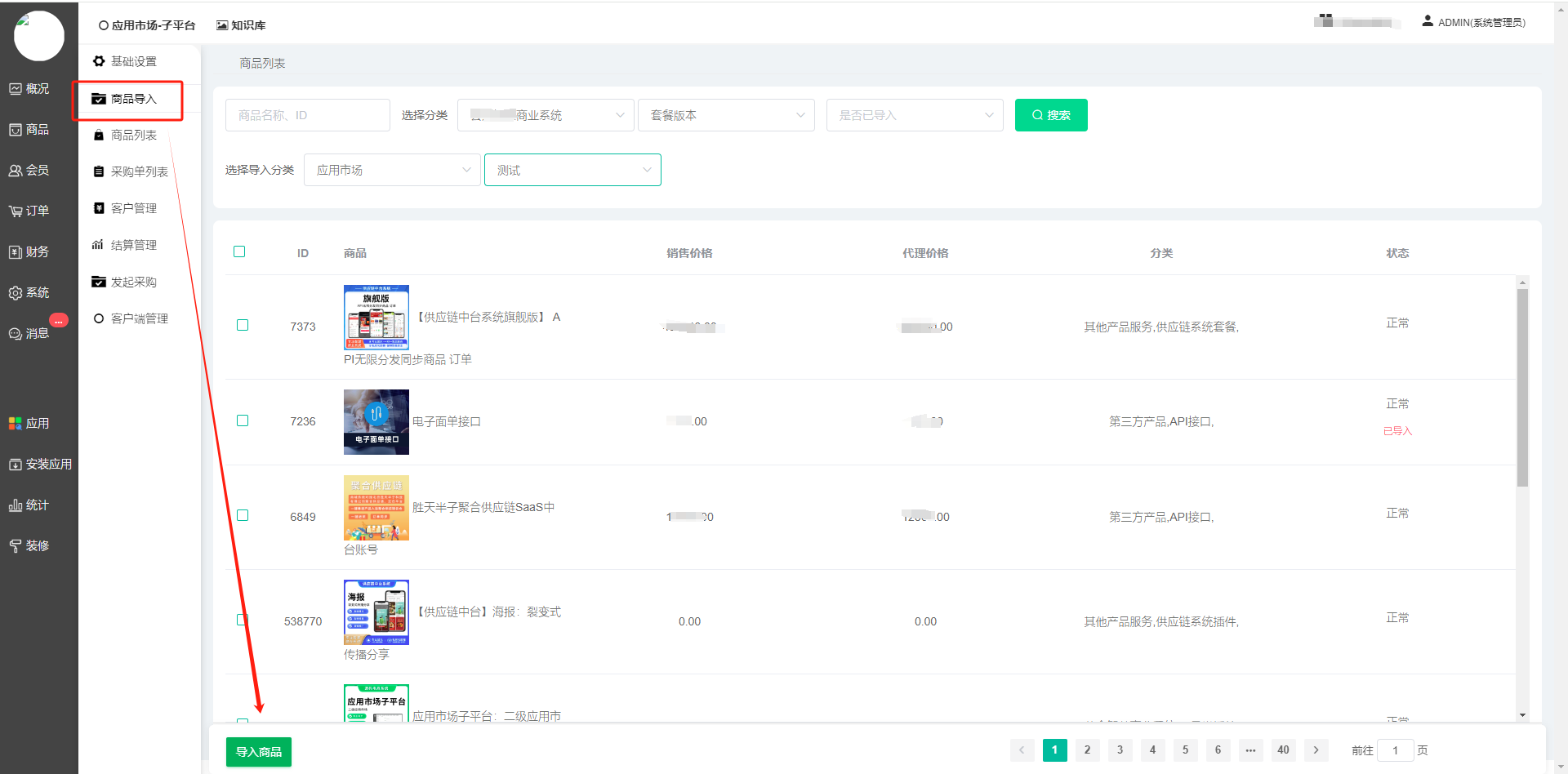Click the 订单 shopping cart icon
Viewport: 1568px width, 774px height.
click(16, 211)
